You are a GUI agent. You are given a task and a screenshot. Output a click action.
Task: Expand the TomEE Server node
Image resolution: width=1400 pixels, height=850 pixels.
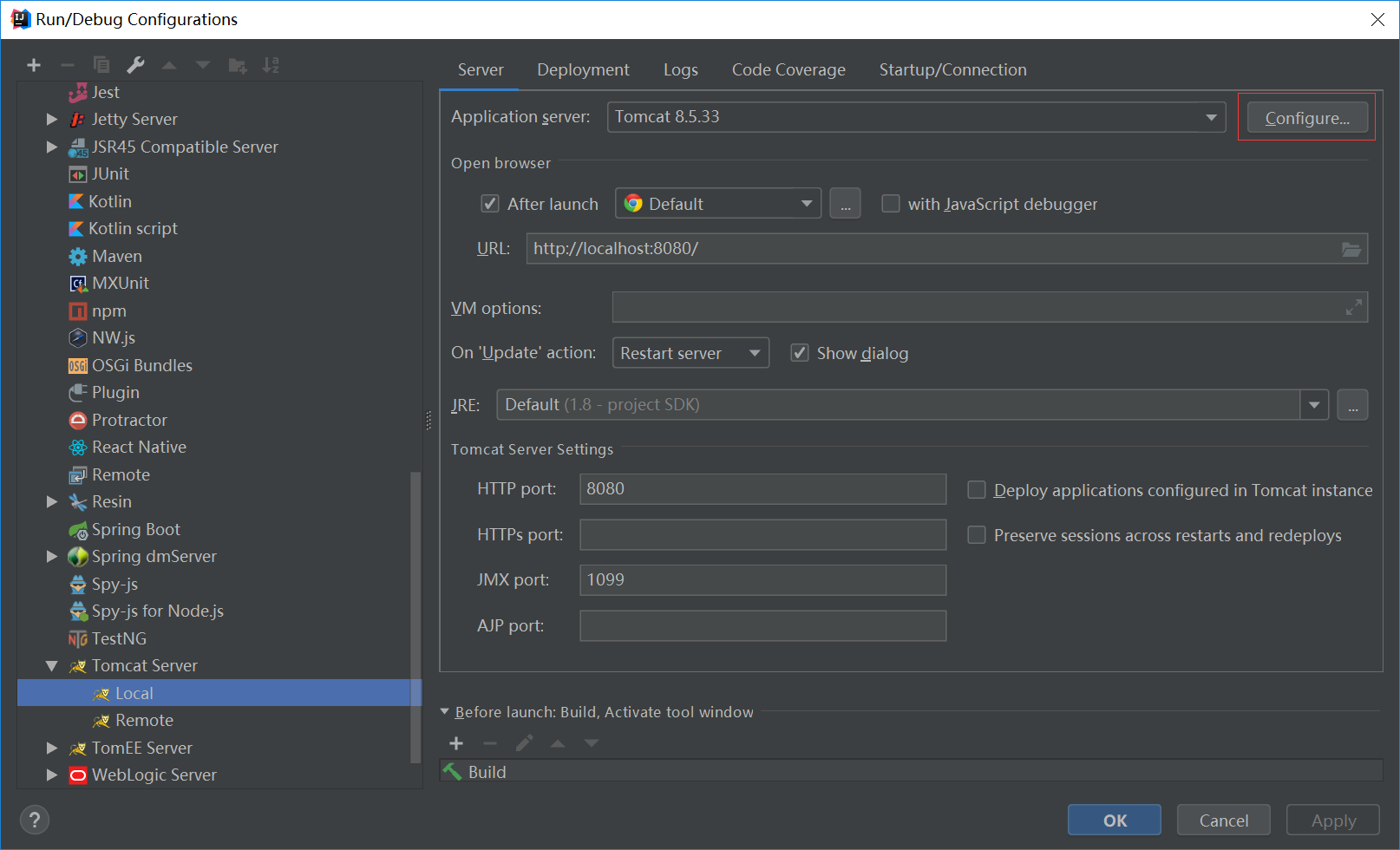(52, 748)
